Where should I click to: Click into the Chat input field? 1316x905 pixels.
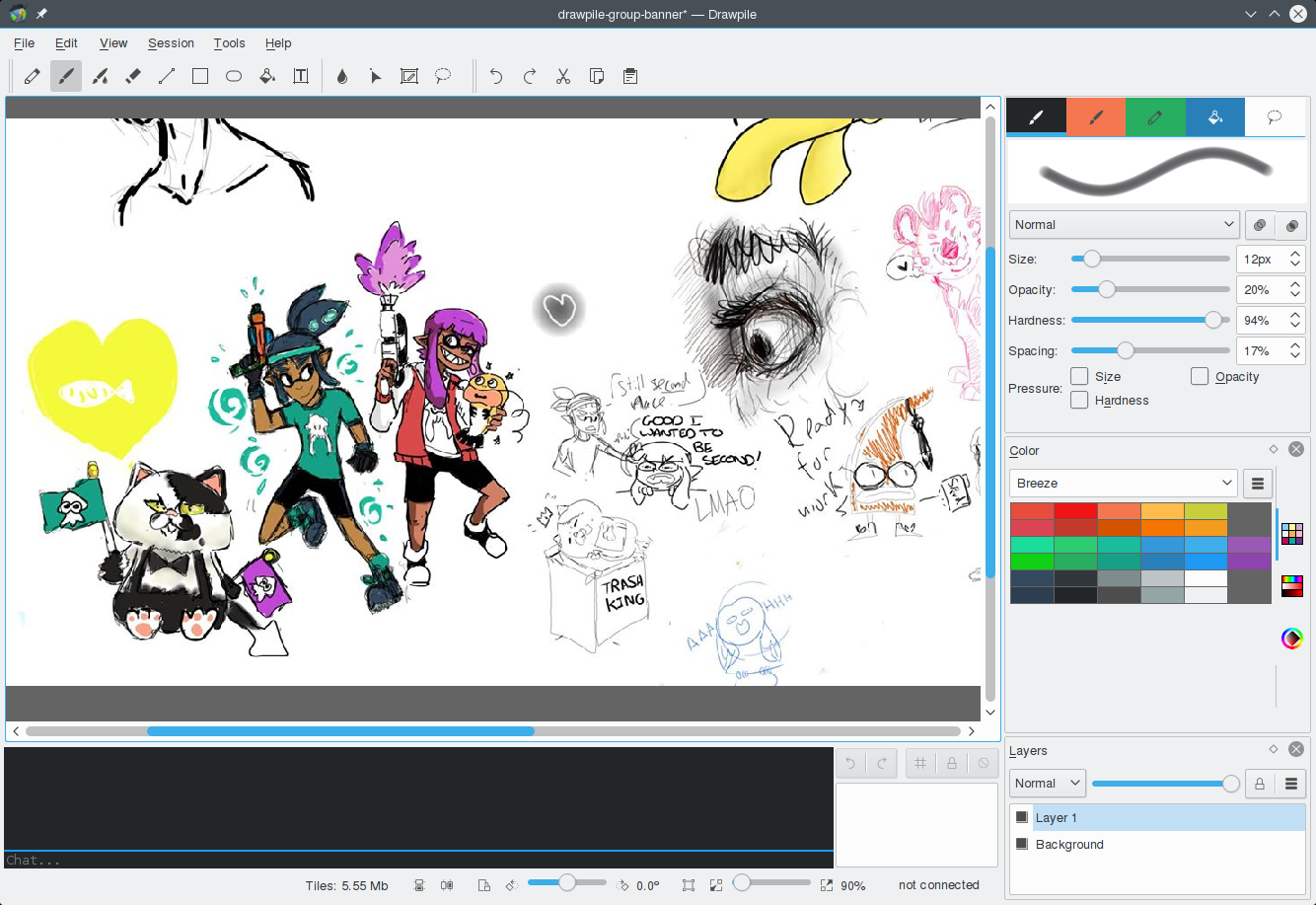tap(418, 861)
